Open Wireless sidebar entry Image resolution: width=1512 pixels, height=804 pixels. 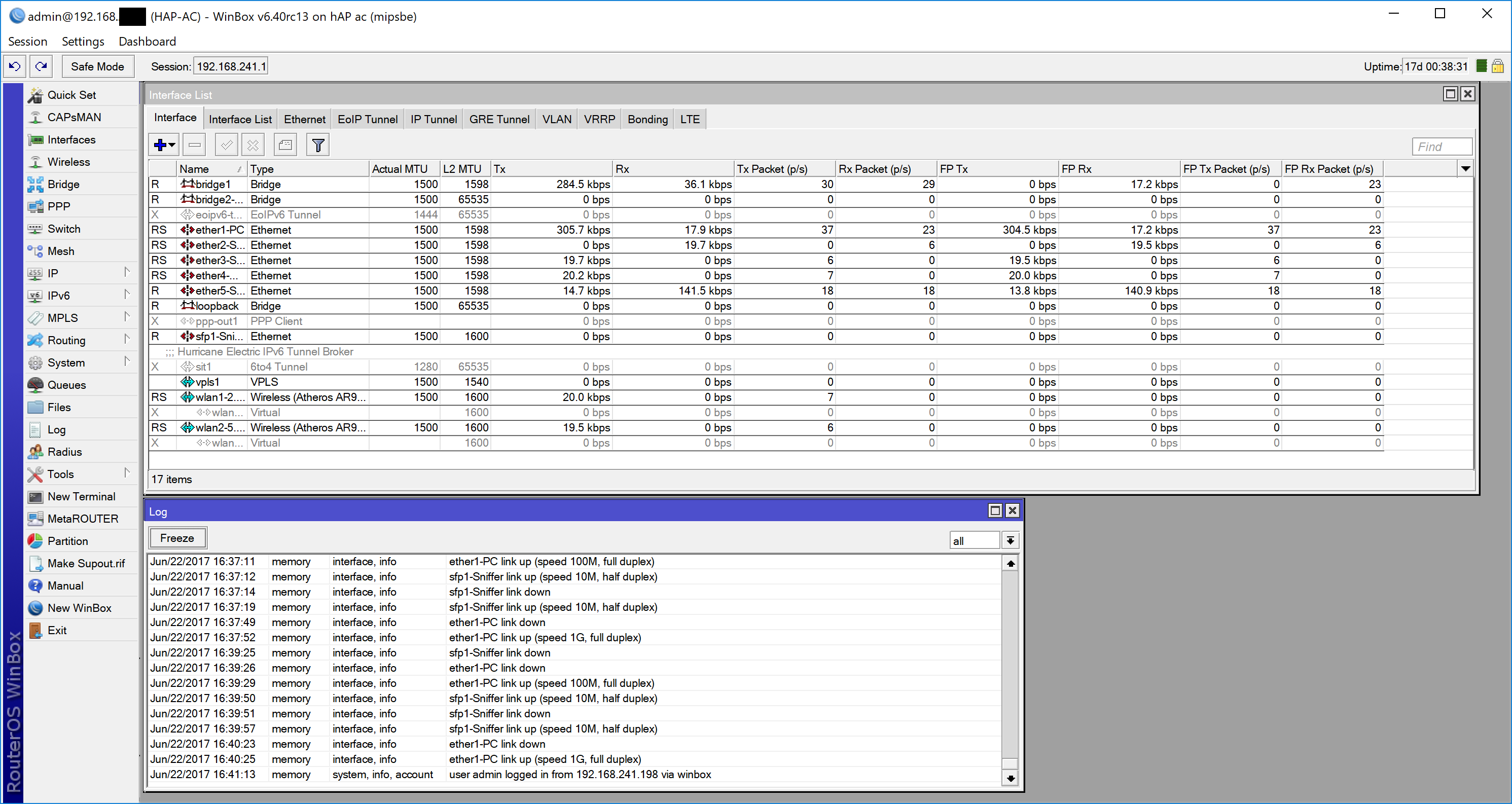(x=82, y=162)
